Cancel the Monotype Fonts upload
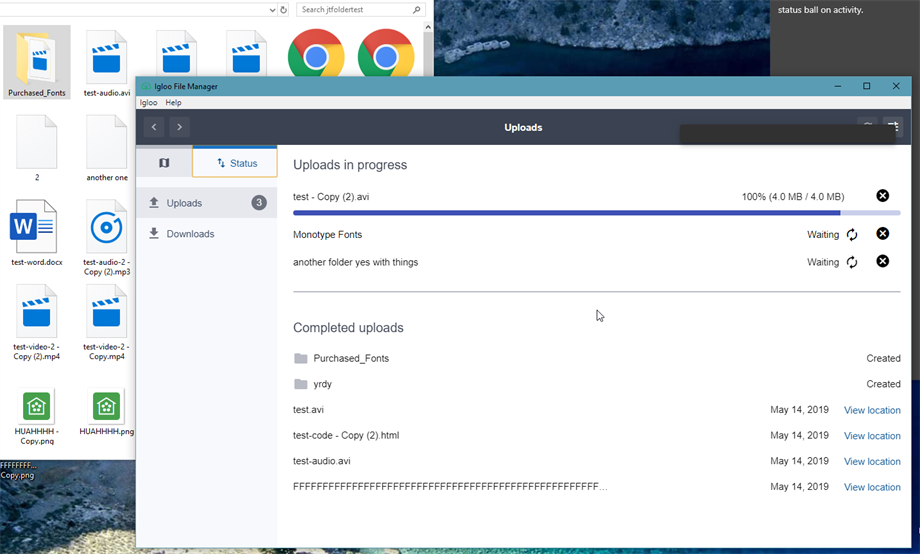This screenshot has width=920, height=554. pos(882,234)
